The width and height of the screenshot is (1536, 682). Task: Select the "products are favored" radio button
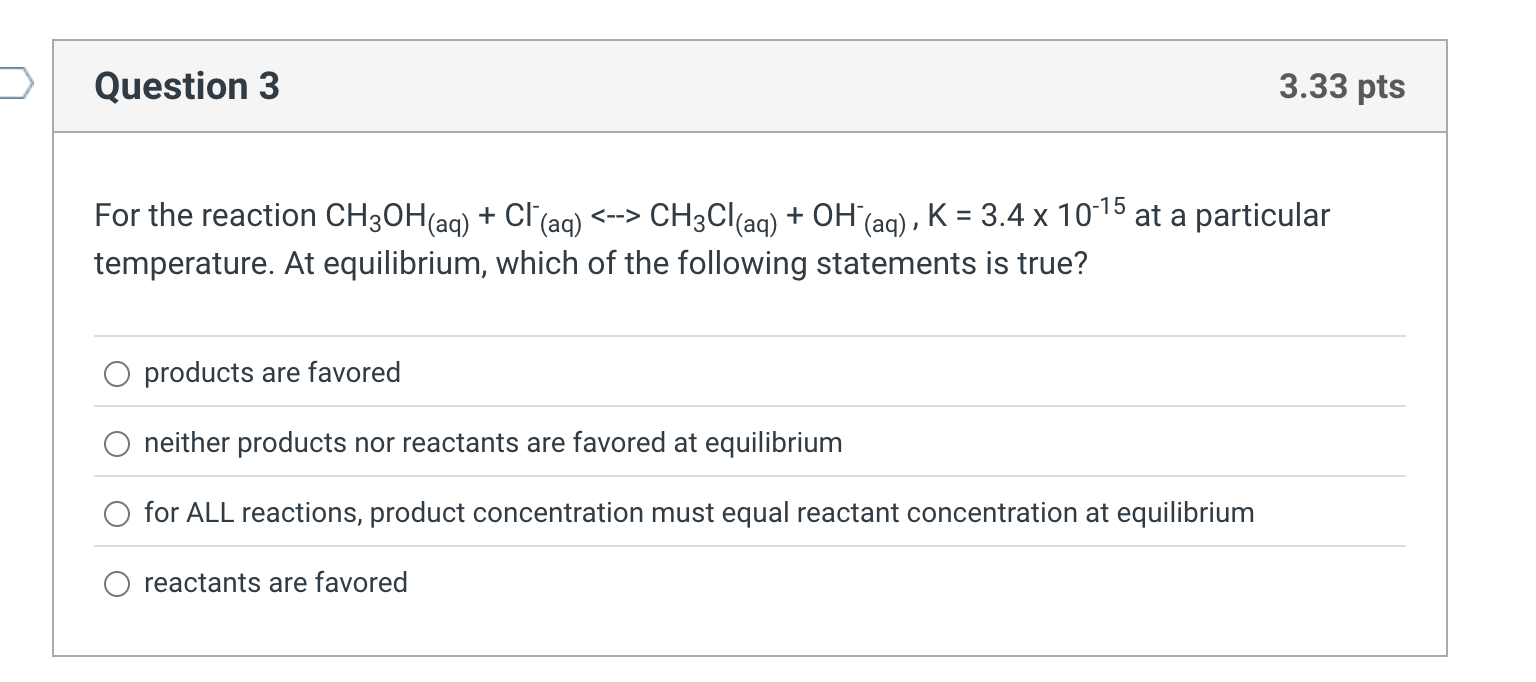(x=117, y=373)
